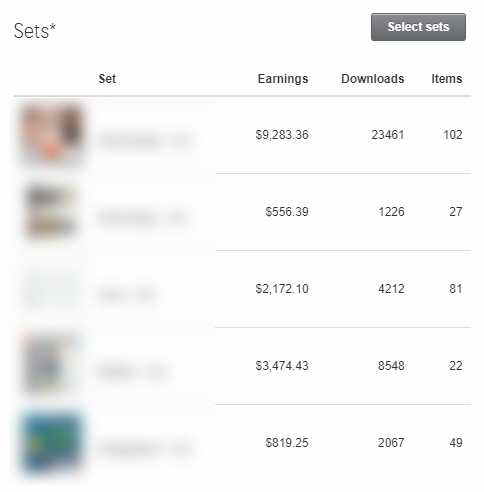Click the blurred set name with 27 items
Screen dimensions: 484x492
141,218
